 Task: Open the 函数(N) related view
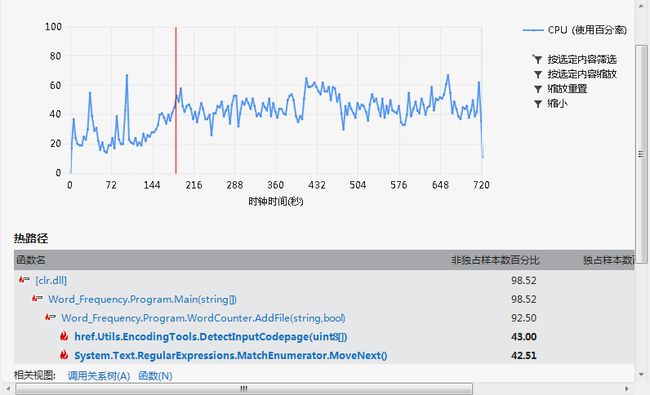(x=155, y=376)
